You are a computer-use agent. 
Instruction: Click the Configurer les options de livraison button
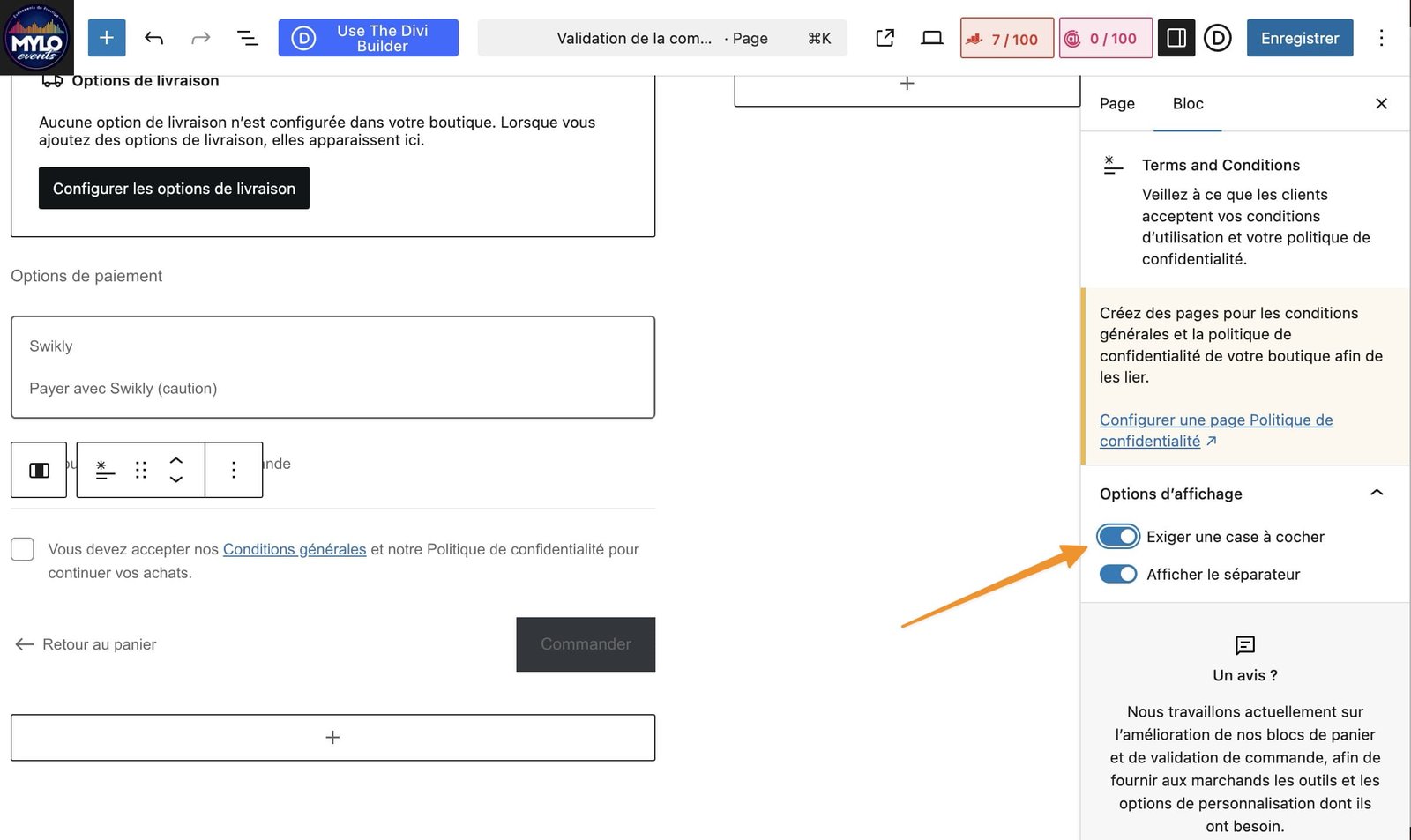tap(174, 188)
